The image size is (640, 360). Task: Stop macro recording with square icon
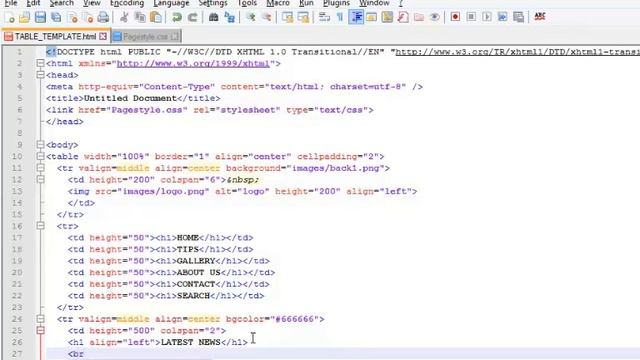[471, 17]
